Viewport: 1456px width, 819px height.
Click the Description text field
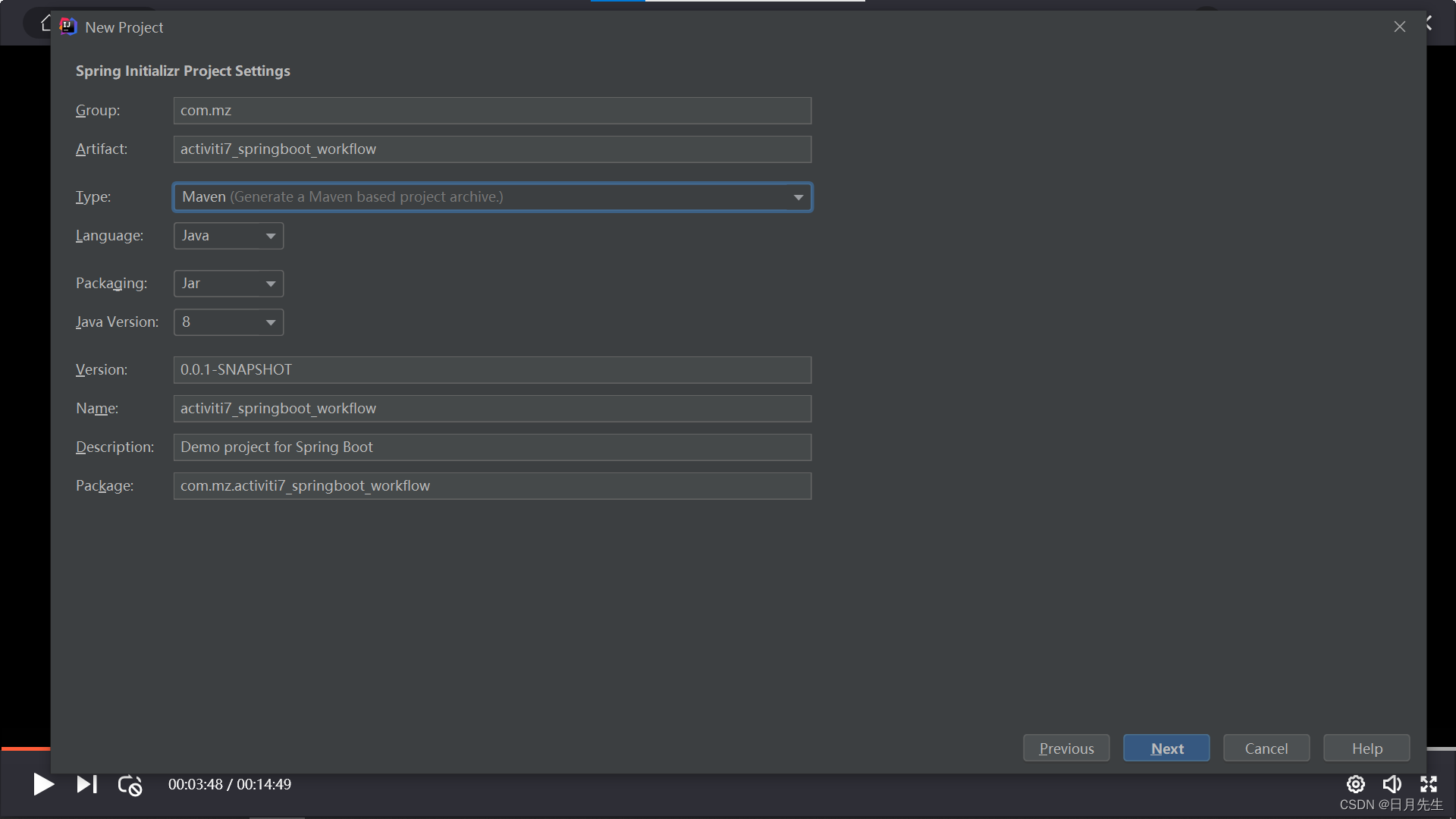492,447
